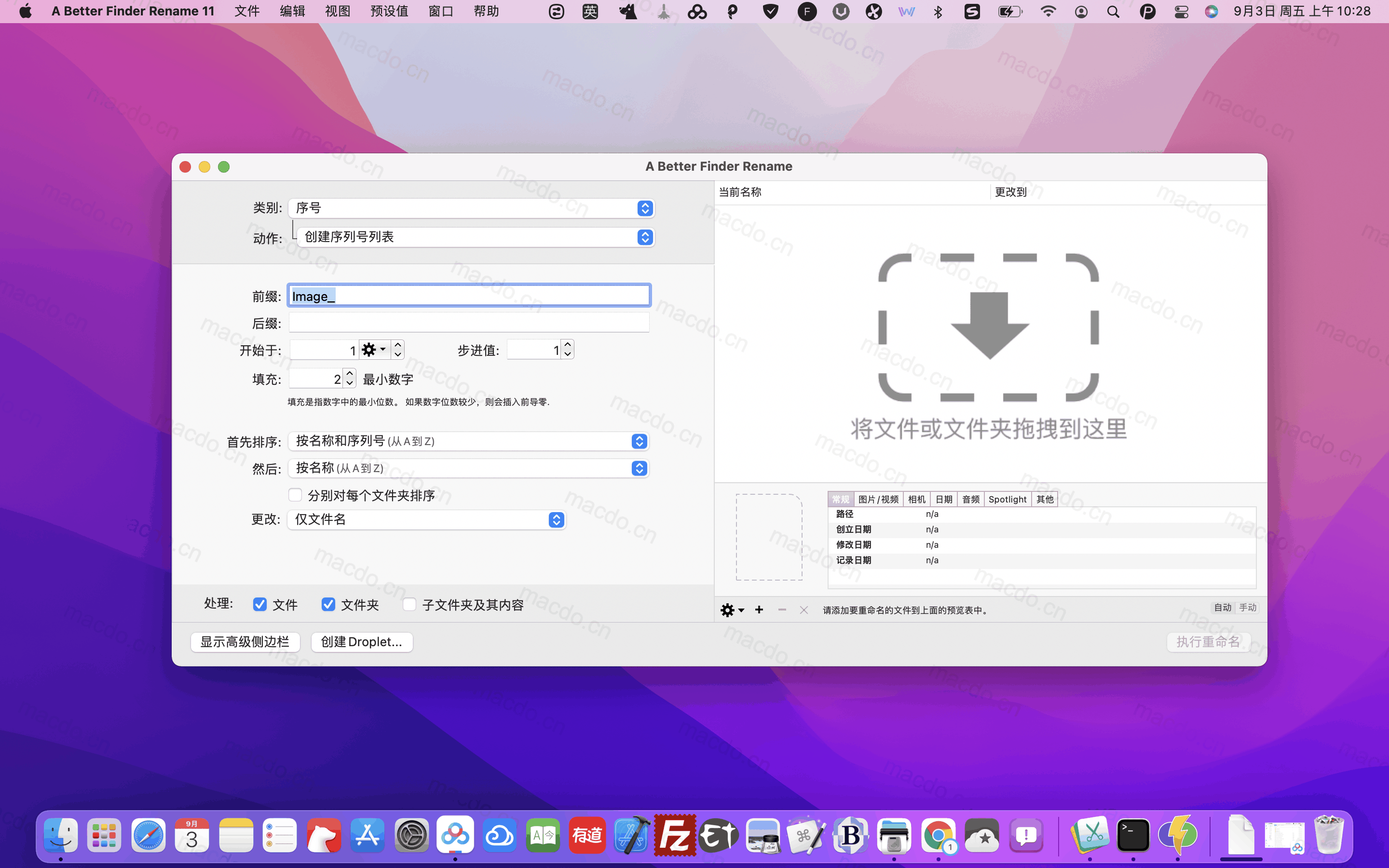Open Launchpad in the dock
The height and width of the screenshot is (868, 1389).
pyautogui.click(x=104, y=835)
